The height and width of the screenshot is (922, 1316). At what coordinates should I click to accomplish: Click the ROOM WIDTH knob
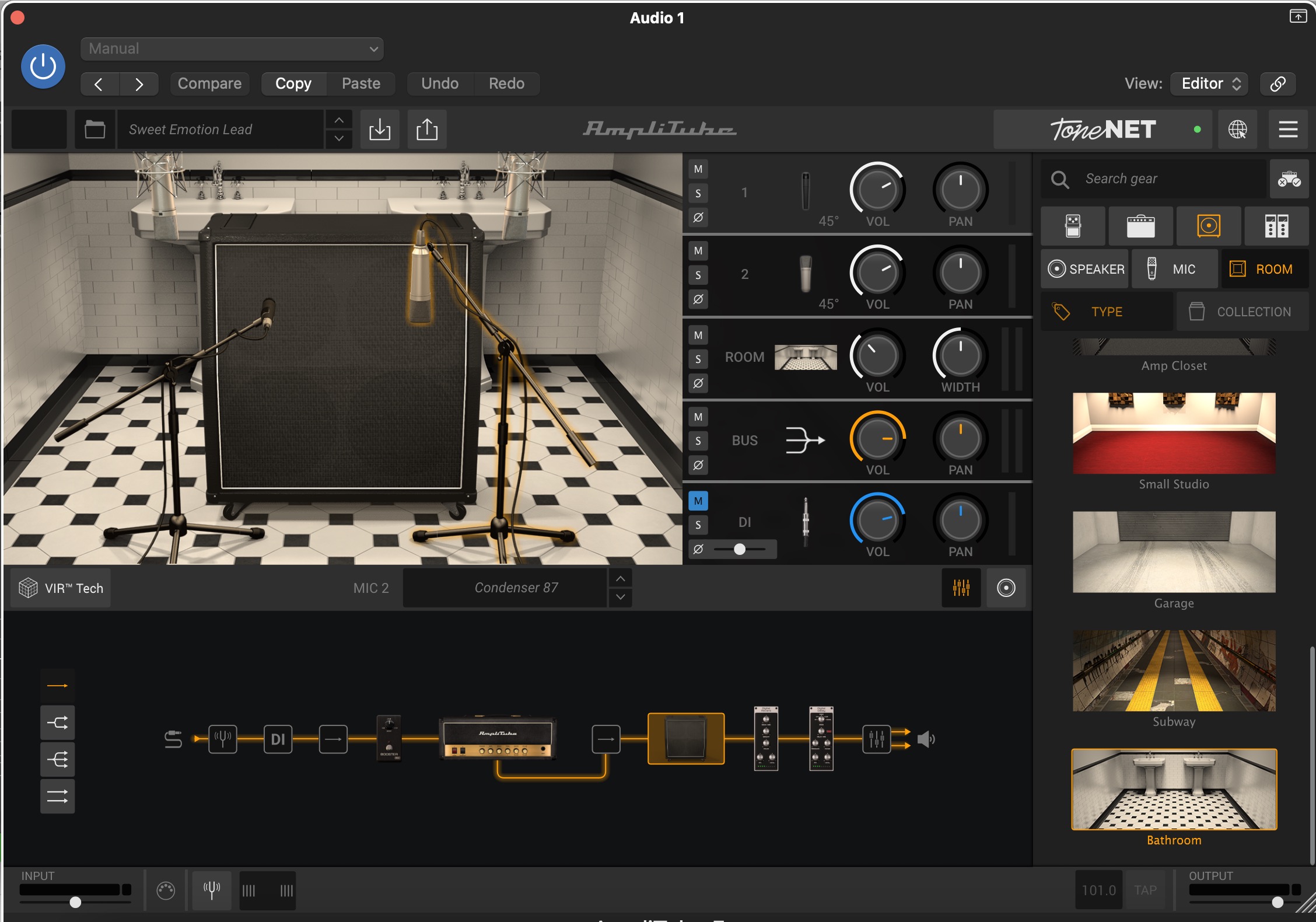(960, 355)
